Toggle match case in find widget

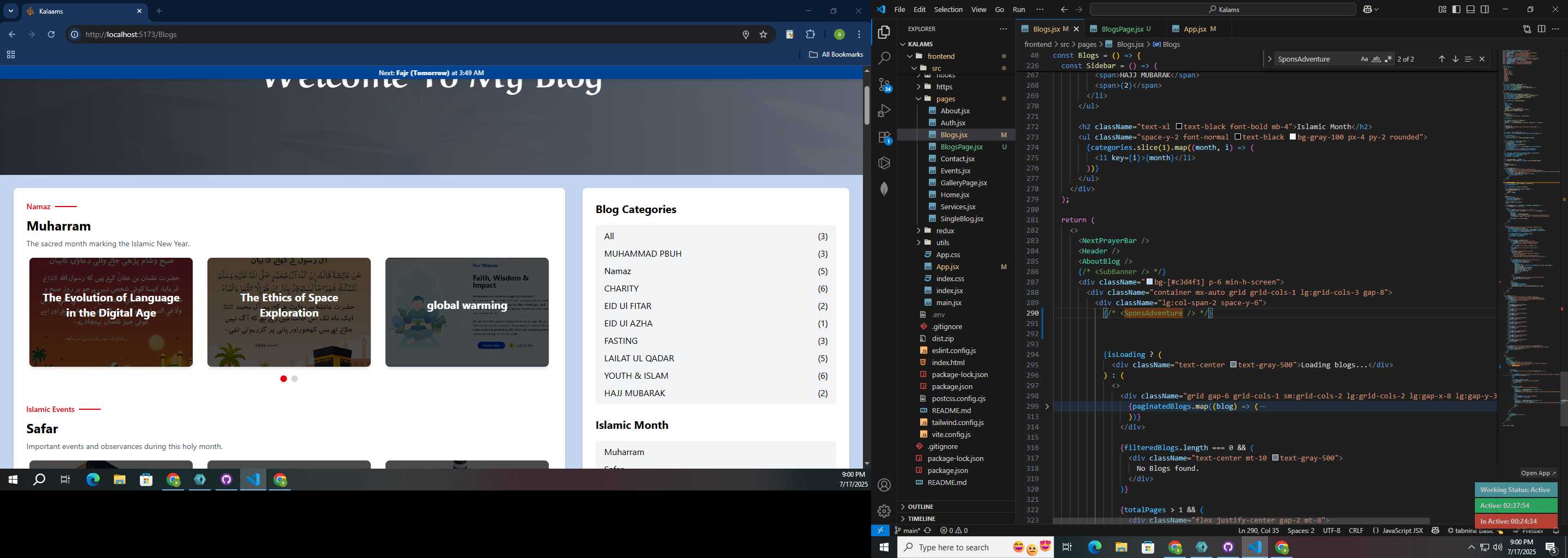1364,59
